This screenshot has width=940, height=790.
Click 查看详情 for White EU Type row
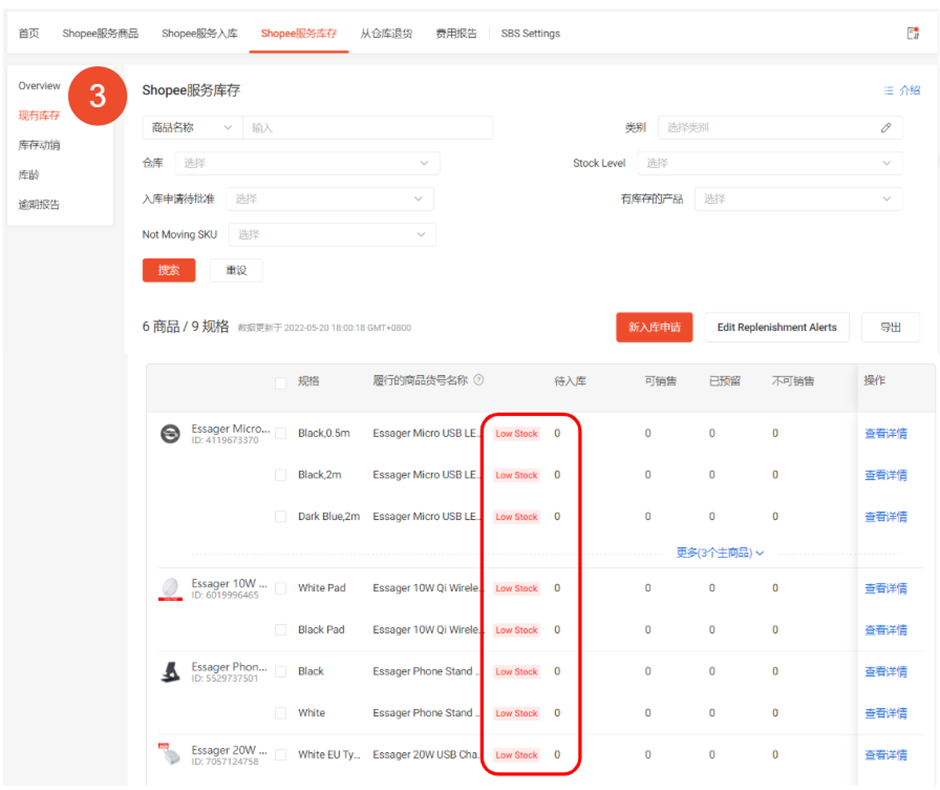(885, 755)
